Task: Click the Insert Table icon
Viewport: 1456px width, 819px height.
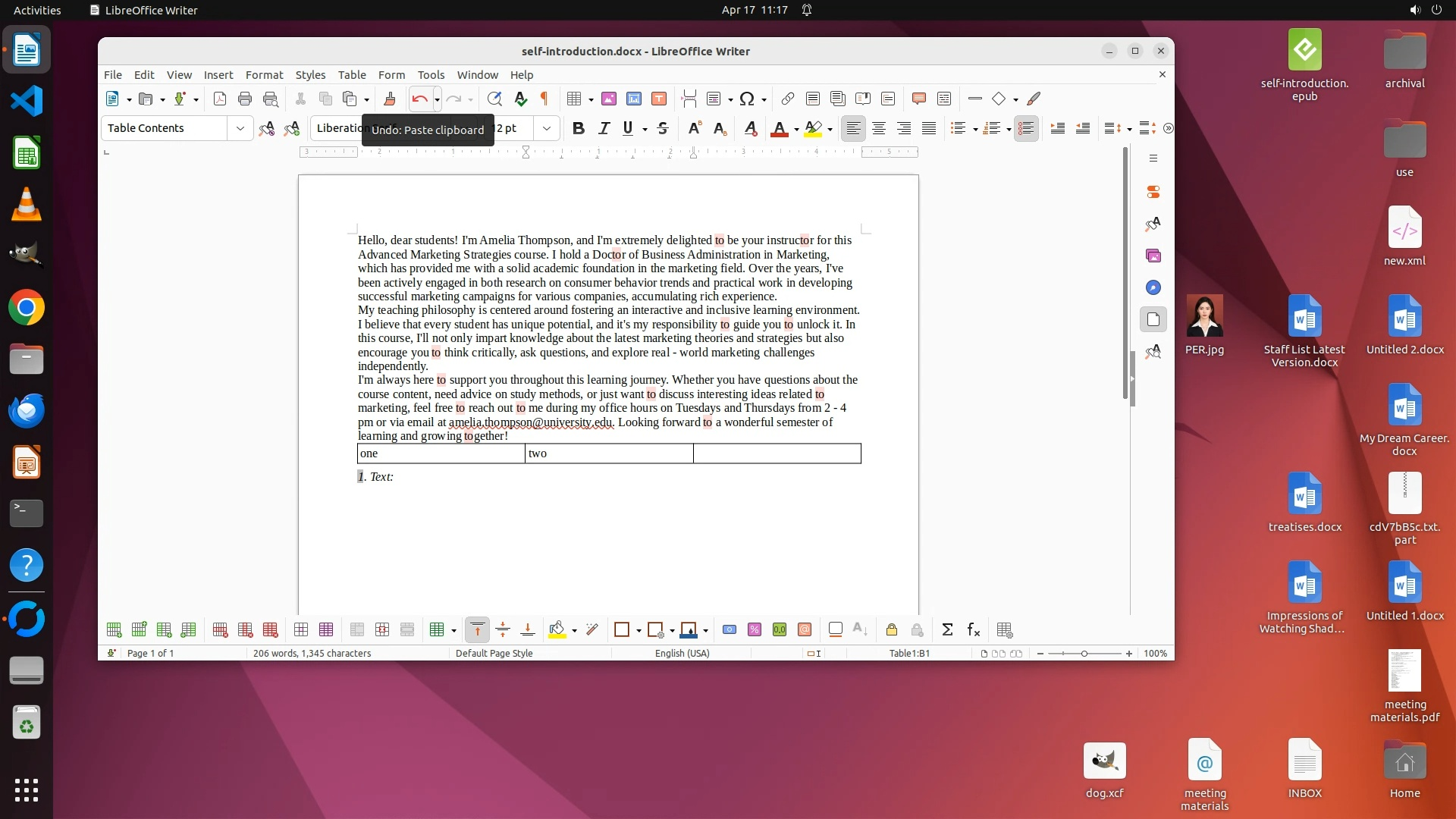Action: click(574, 99)
